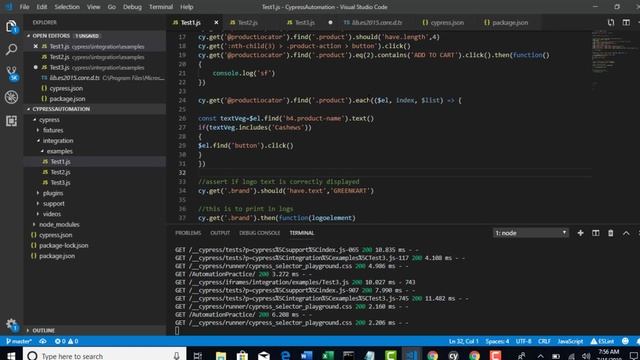640x360 pixels.
Task: Maximize the panel with the up chevron
Action: pos(626,233)
